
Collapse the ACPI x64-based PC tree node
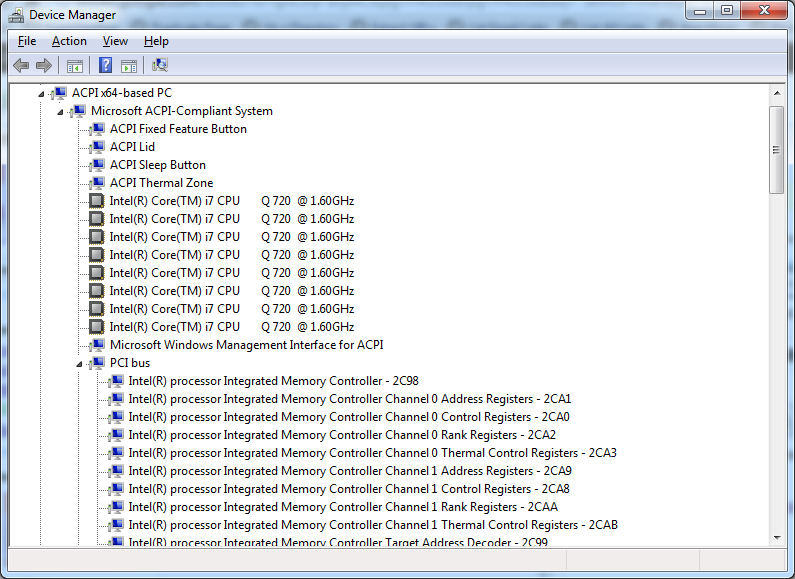tap(41, 93)
